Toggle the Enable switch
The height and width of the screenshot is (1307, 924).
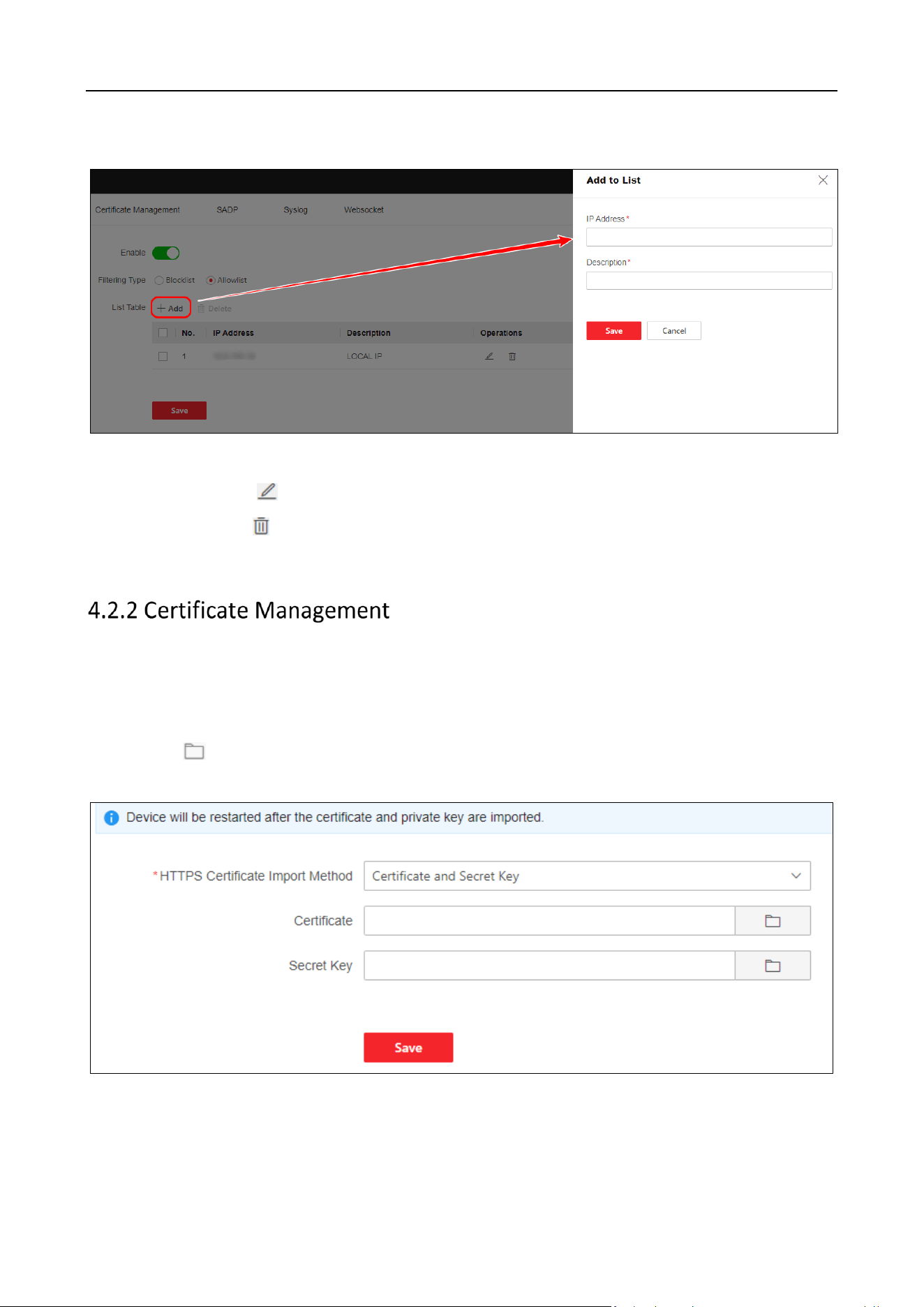tap(166, 253)
